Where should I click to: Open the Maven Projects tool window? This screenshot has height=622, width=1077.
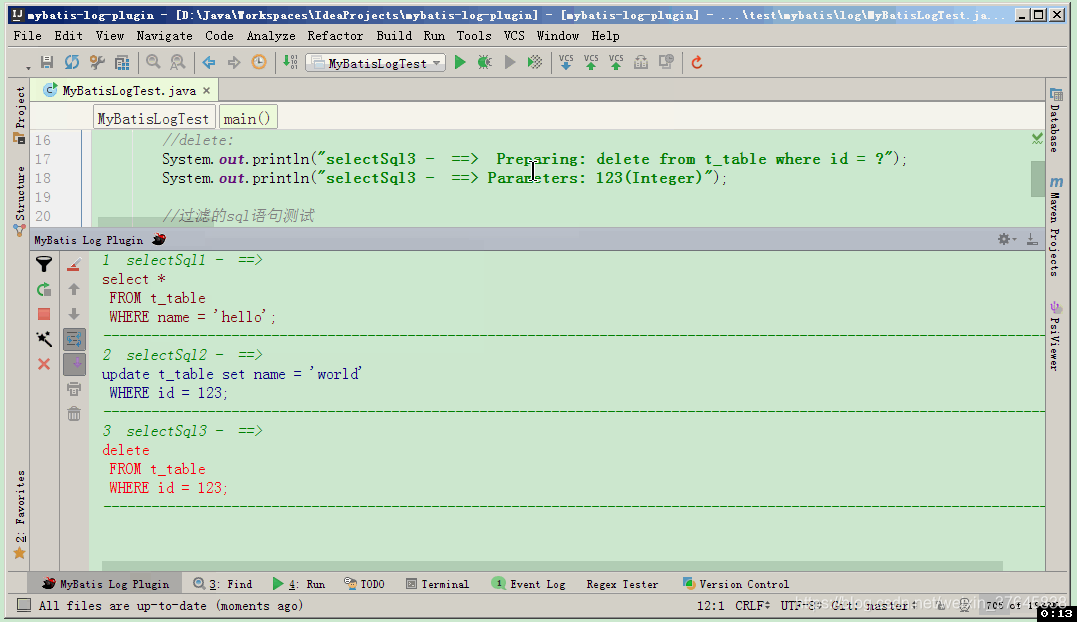click(1056, 227)
